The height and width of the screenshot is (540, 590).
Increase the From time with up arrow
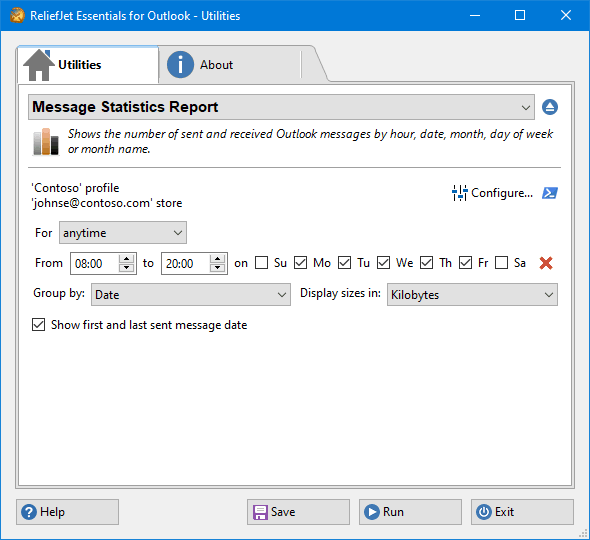tap(126, 259)
